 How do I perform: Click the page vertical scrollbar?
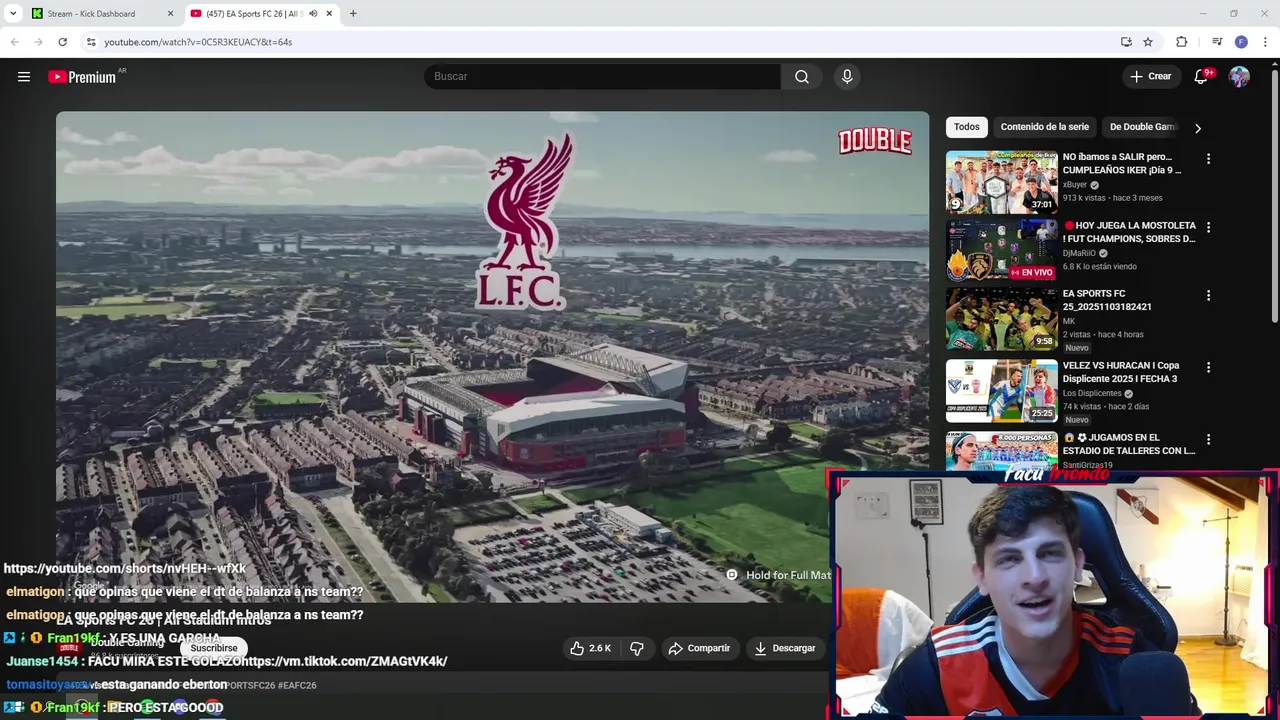1274,195
